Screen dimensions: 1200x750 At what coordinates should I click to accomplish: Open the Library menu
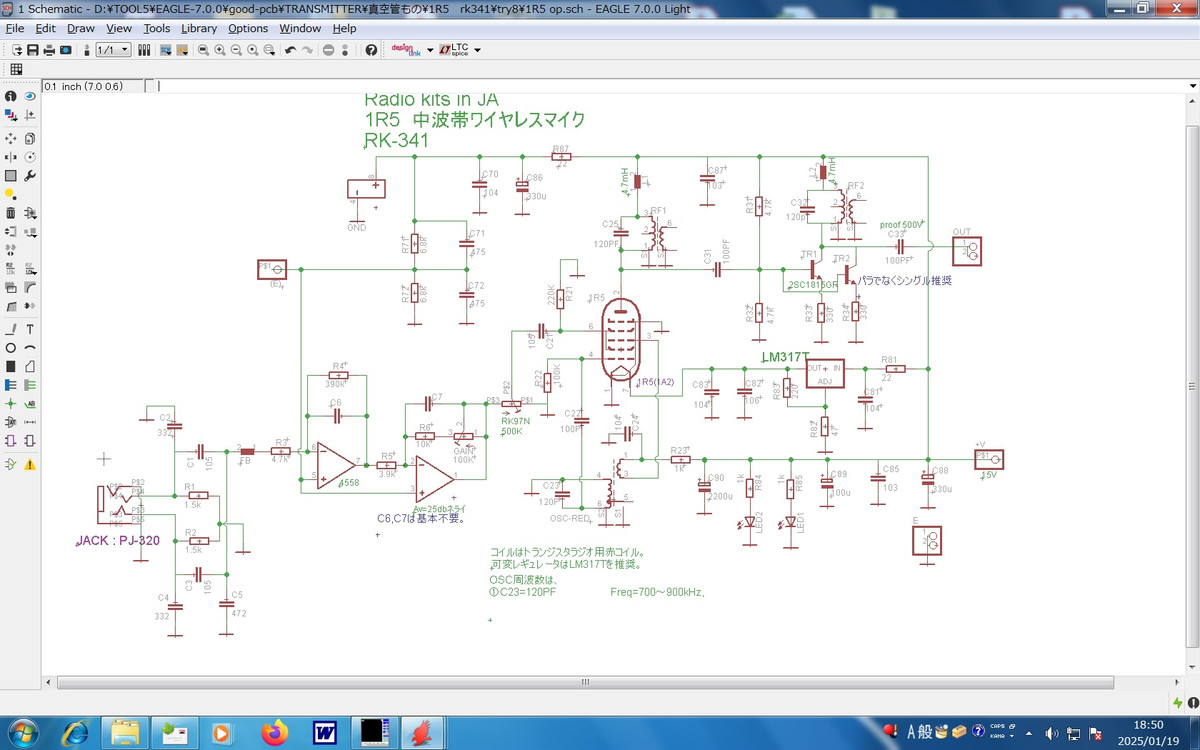point(199,28)
